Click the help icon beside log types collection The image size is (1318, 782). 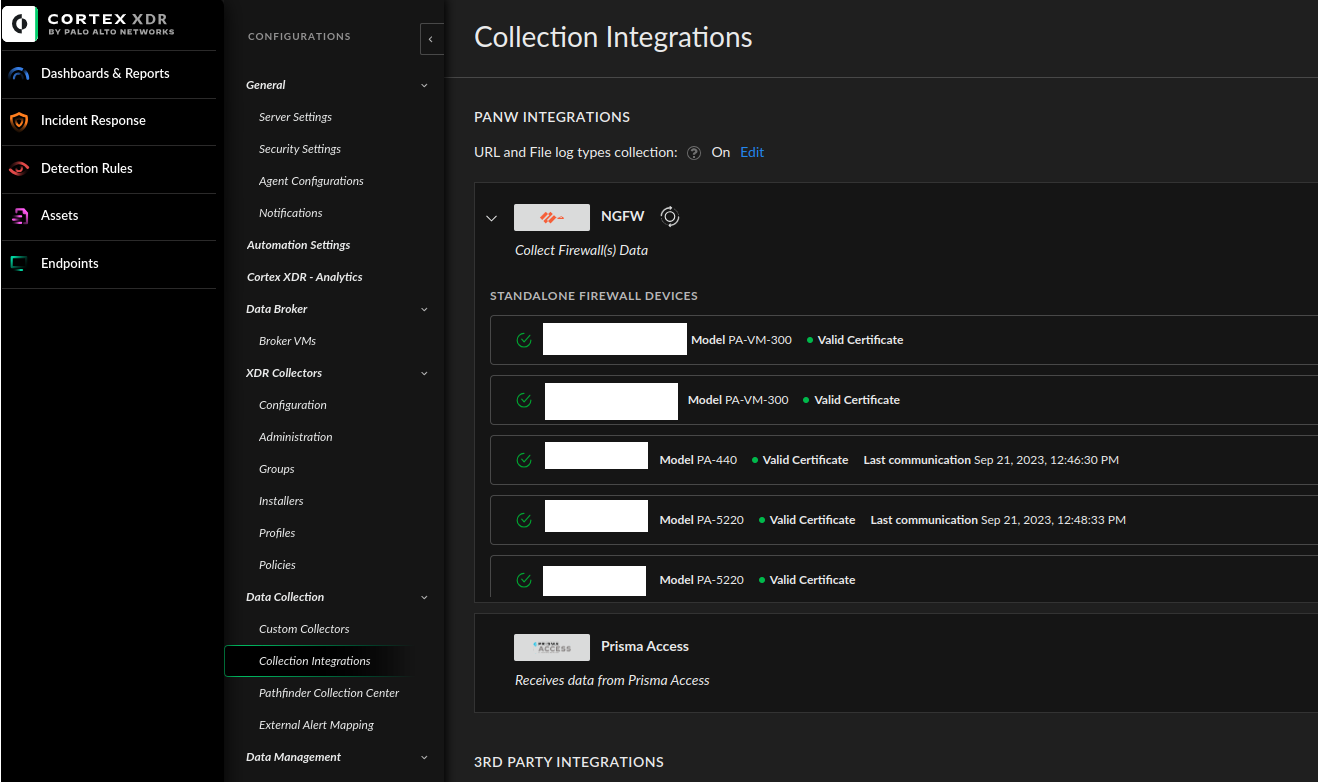pyautogui.click(x=694, y=153)
